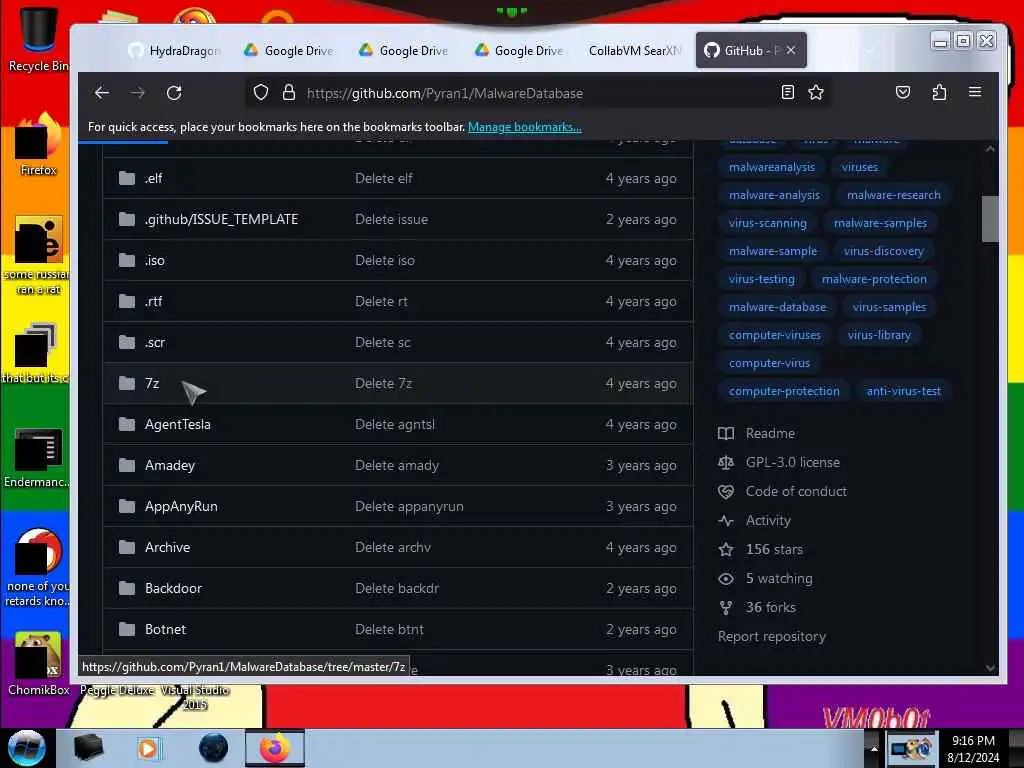Open the .rtf folder
The height and width of the screenshot is (768, 1024).
[153, 302]
